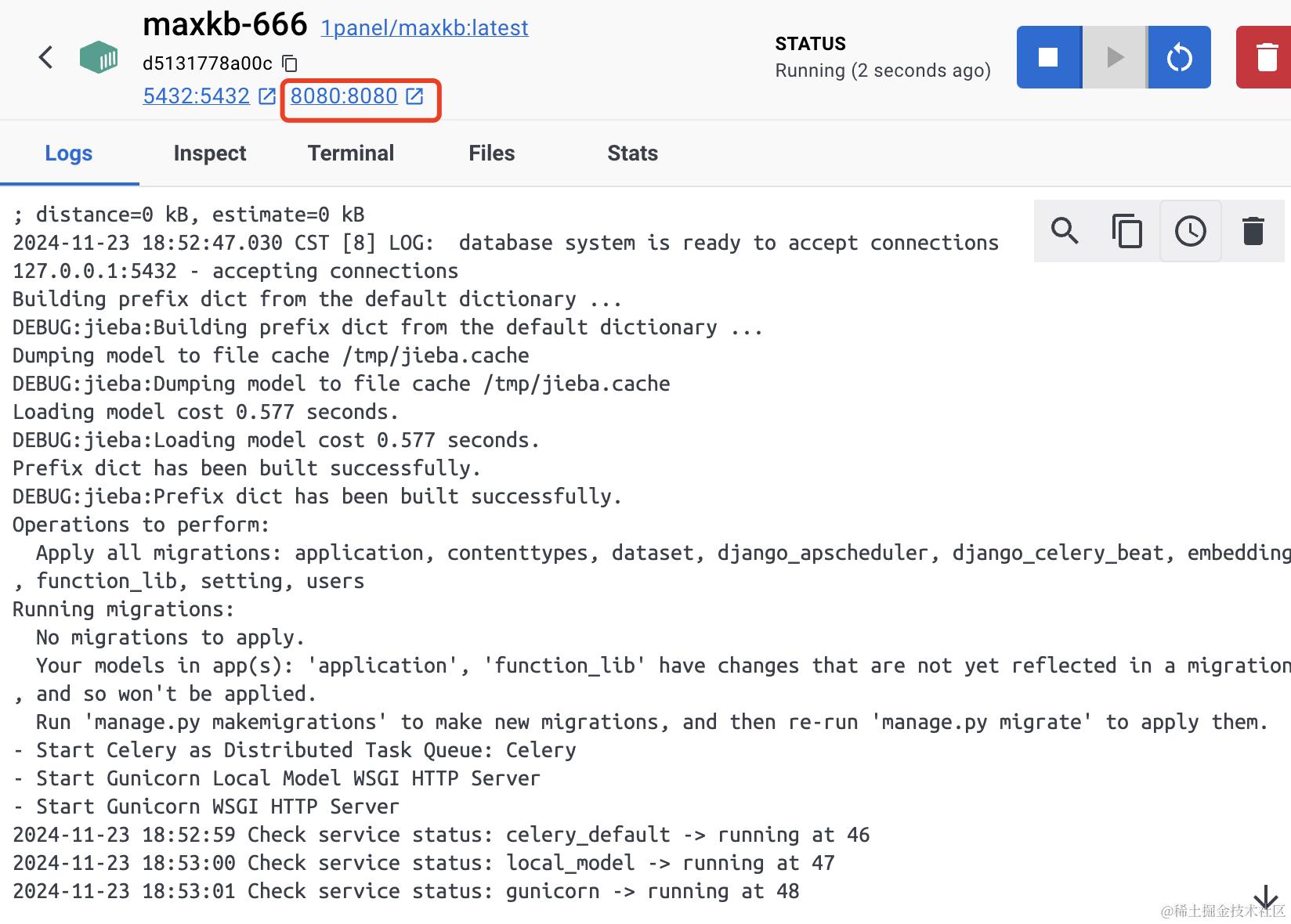
Task: Go back using the left chevron arrow
Action: click(46, 57)
